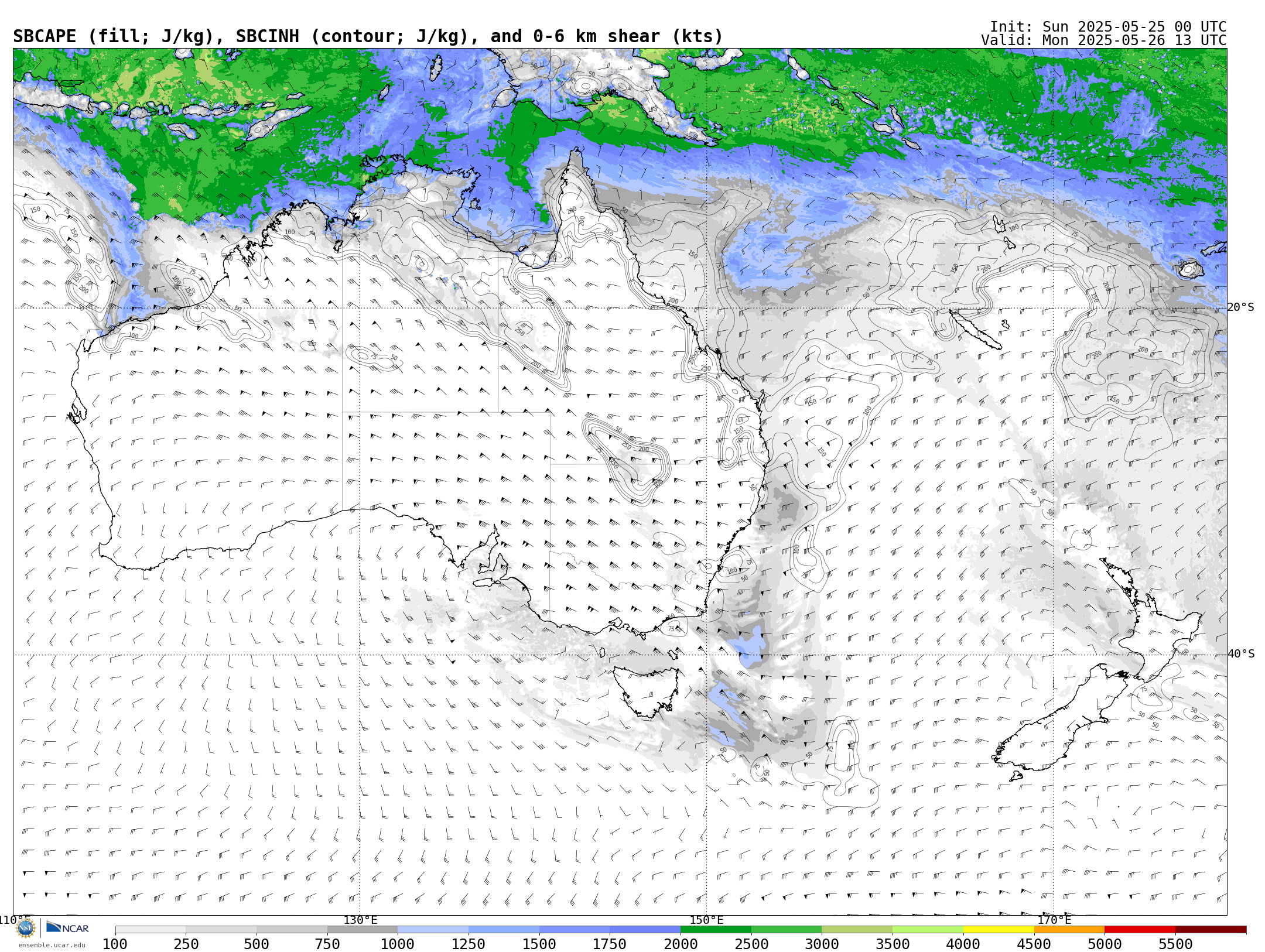Click the 5500 colorbar label
Screen dimensions: 1265x952
click(x=1175, y=944)
